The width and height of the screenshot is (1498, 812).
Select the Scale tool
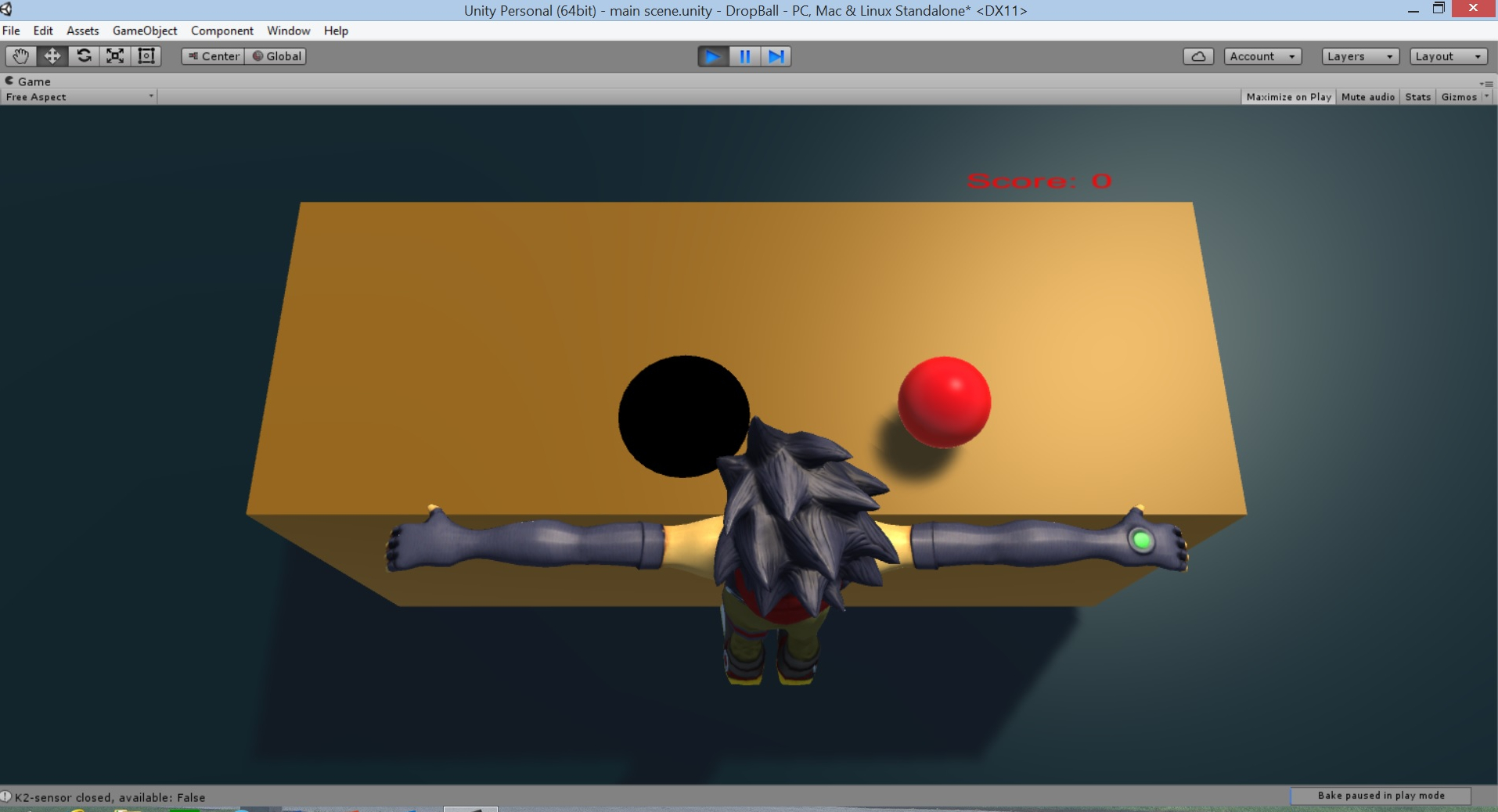coord(115,56)
